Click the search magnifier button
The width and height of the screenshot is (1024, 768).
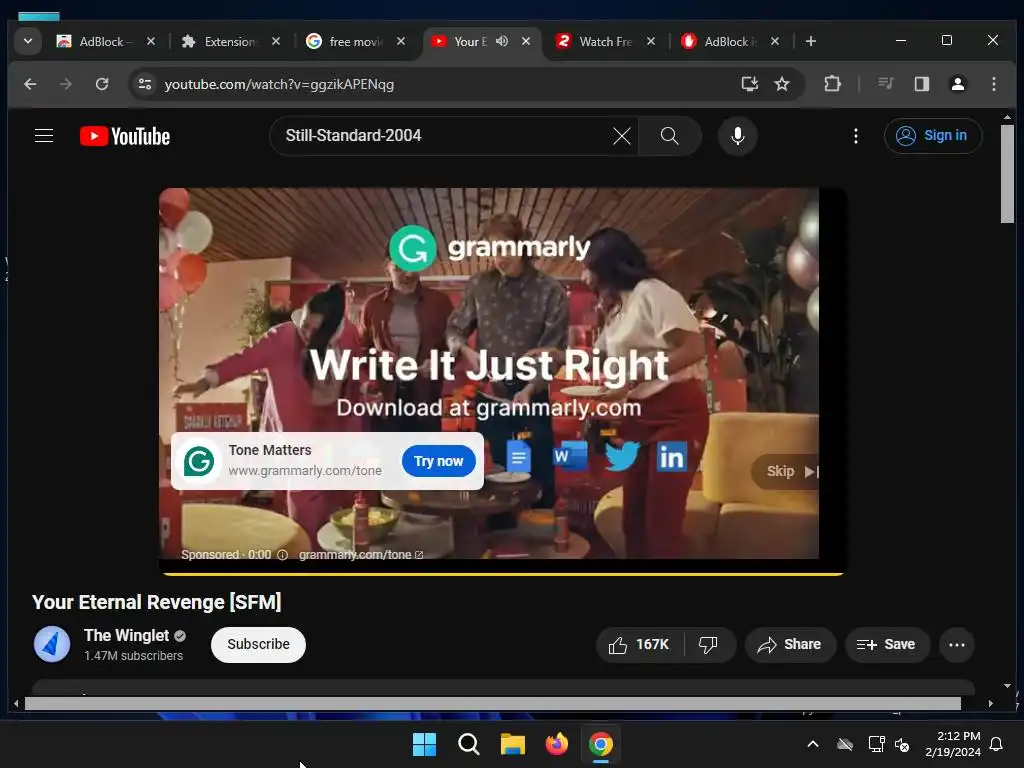(669, 136)
